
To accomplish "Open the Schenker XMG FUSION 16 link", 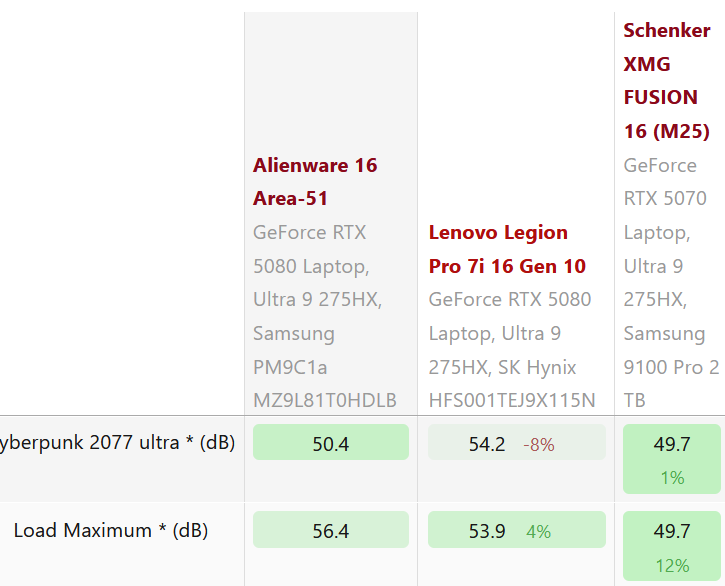I will pyautogui.click(x=666, y=80).
